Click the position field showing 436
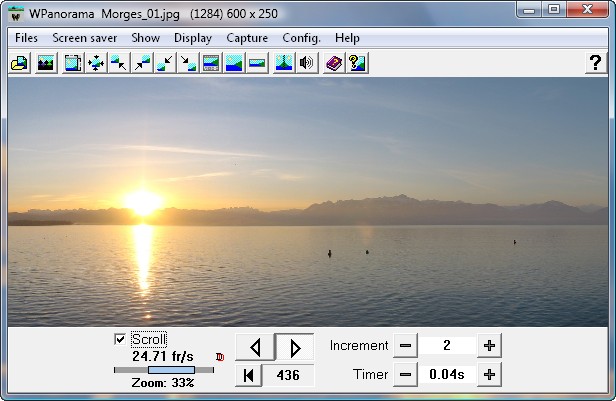This screenshot has width=616, height=401. click(288, 375)
